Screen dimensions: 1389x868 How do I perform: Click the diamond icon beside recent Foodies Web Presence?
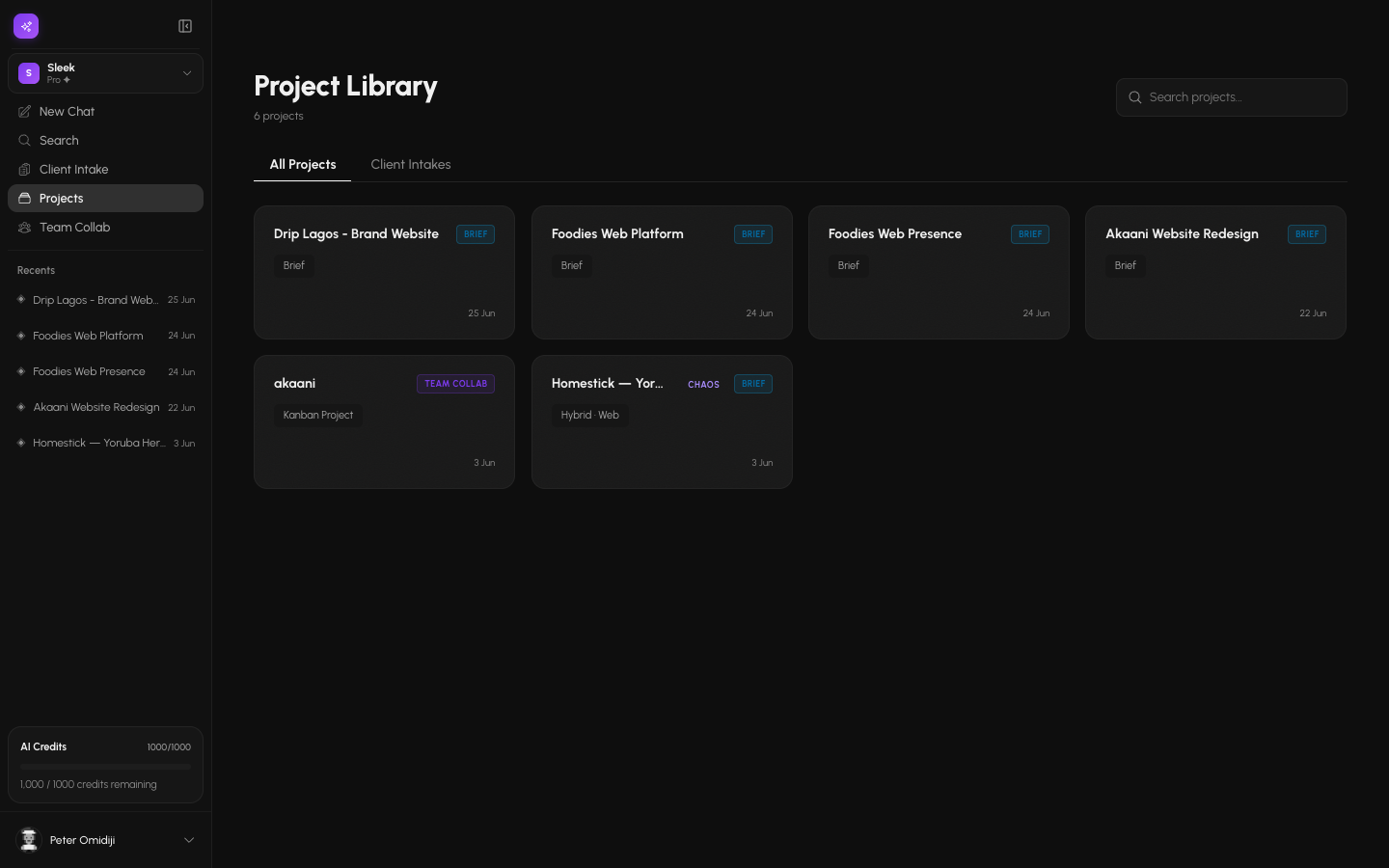click(x=21, y=371)
